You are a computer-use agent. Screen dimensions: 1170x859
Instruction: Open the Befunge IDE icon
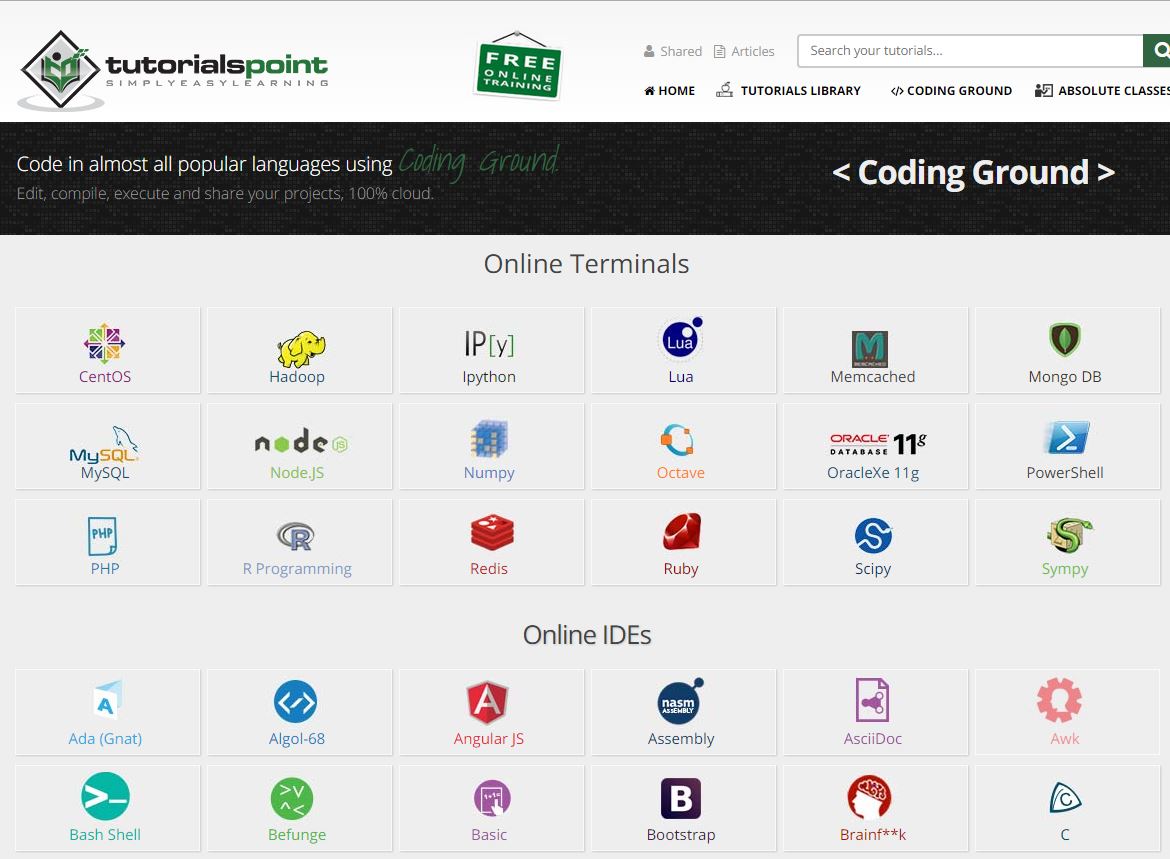click(292, 798)
